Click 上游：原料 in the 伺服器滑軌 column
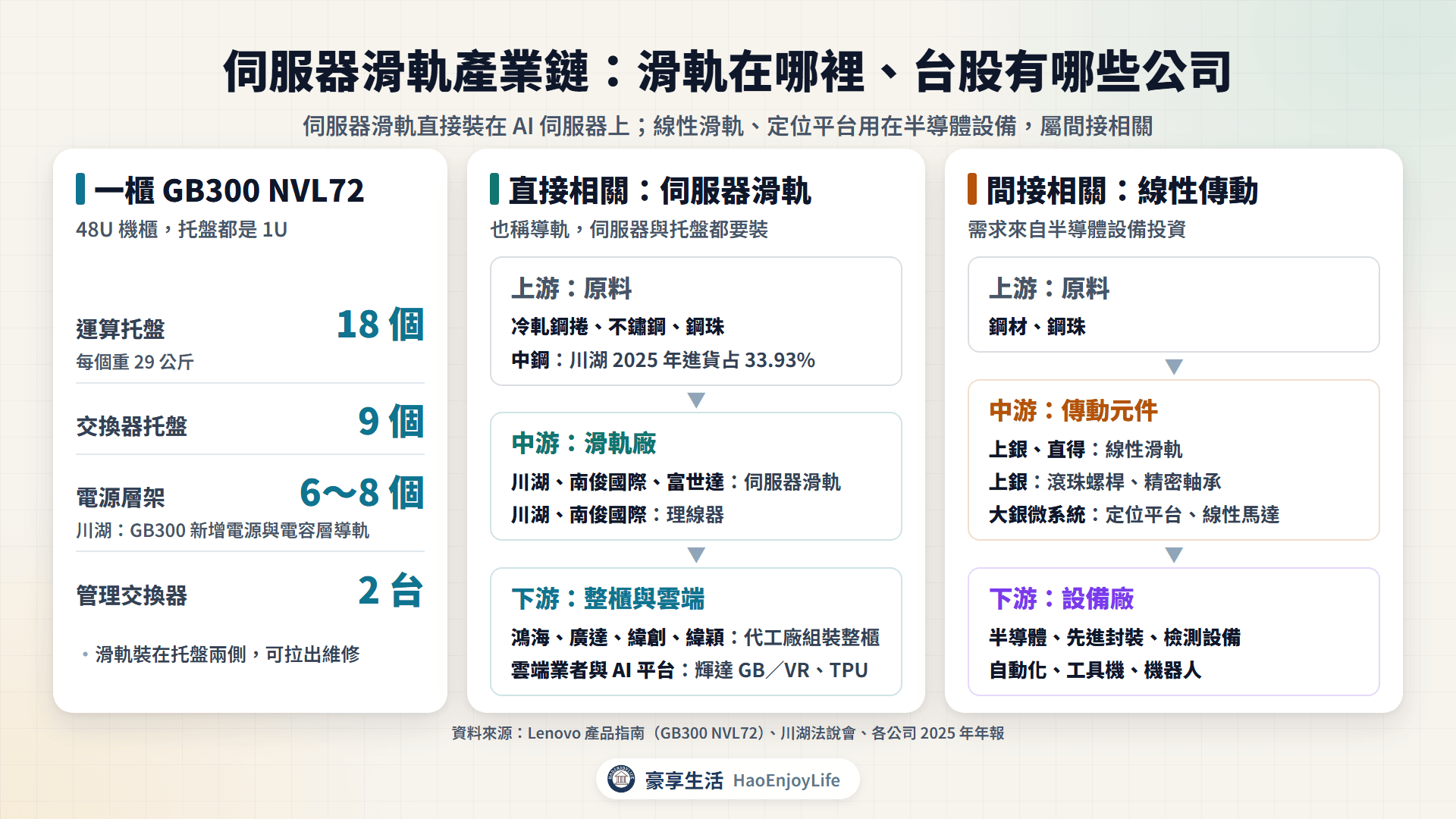Image resolution: width=1456 pixels, height=819 pixels. point(571,288)
